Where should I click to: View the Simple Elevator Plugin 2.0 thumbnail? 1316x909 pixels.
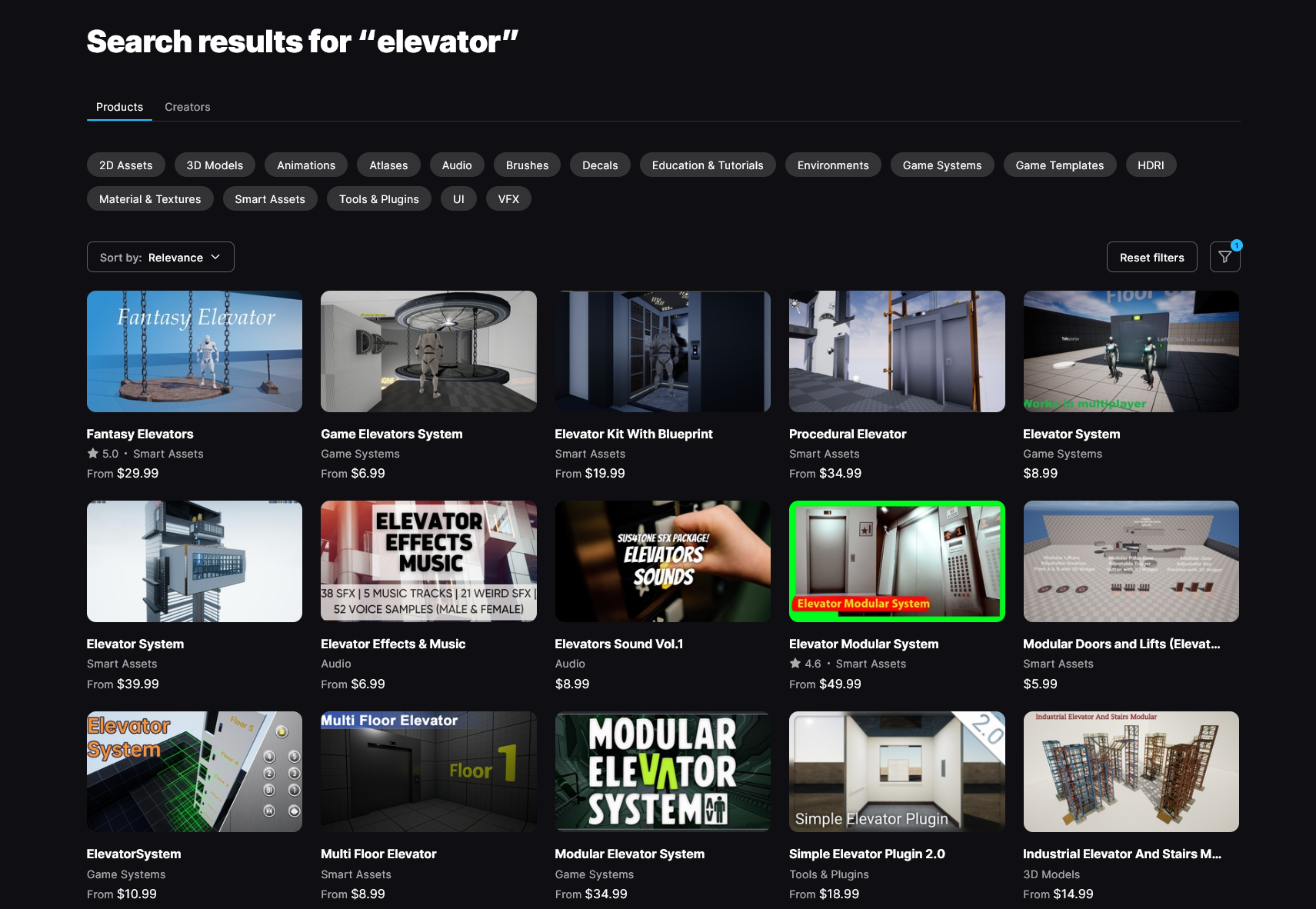(897, 771)
